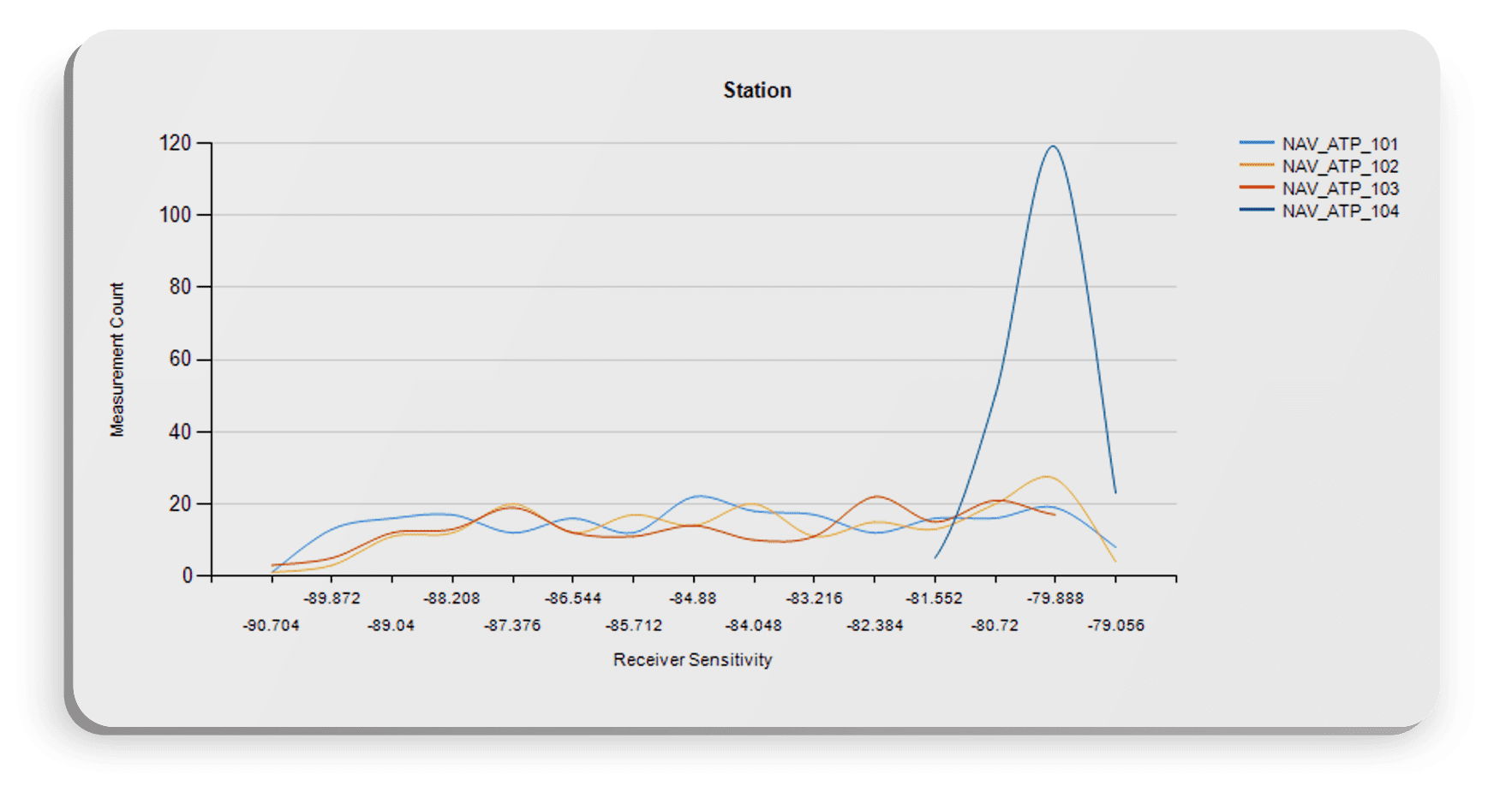Click the 'Receiver Sensitivity' x-axis title
This screenshot has height=786, width=1512.
pos(692,660)
